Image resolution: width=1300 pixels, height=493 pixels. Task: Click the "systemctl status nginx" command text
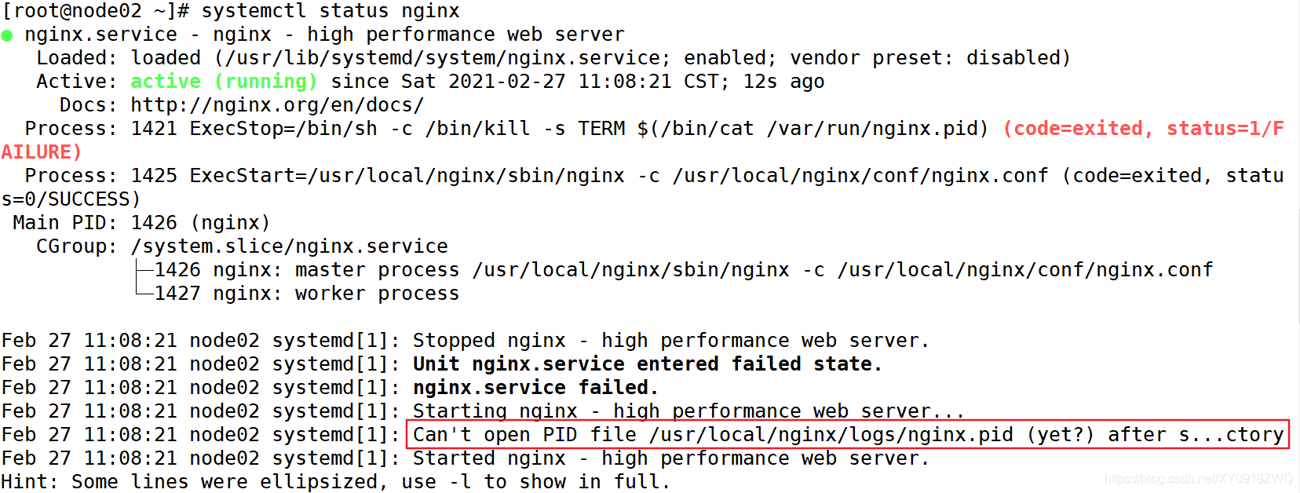330,12
